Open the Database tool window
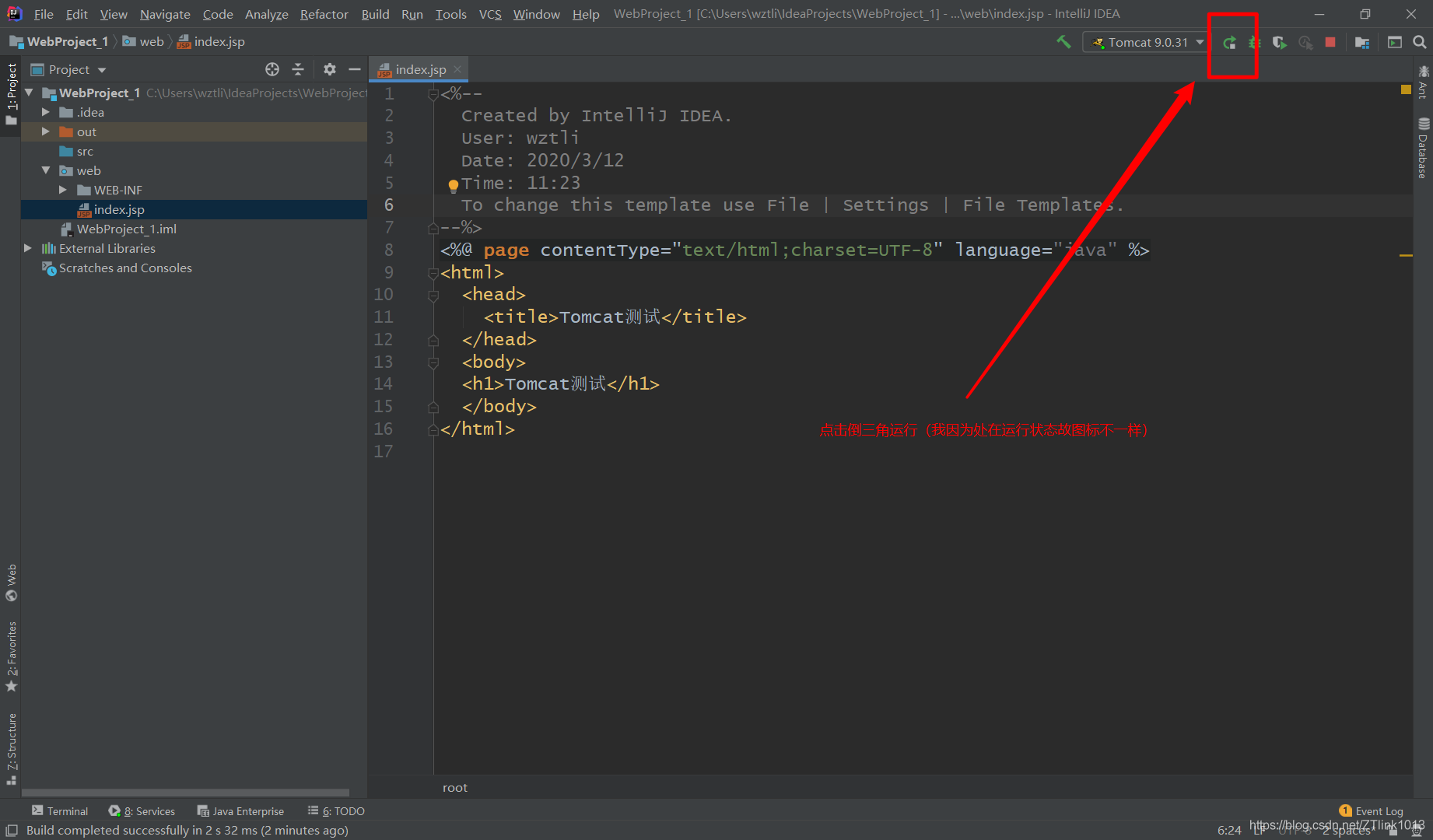The width and height of the screenshot is (1433, 840). 1423,148
